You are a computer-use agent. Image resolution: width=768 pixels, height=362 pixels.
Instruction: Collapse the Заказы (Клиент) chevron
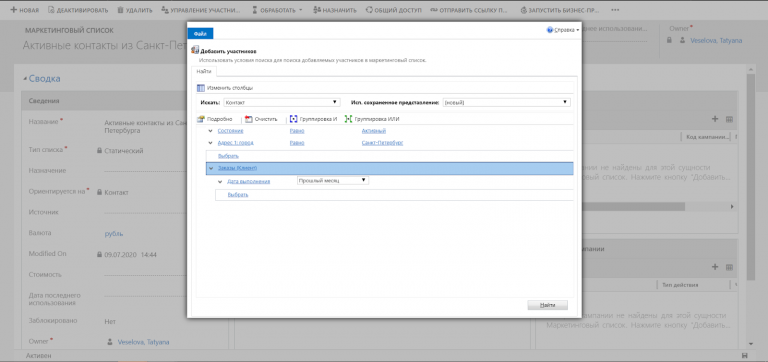pos(210,168)
